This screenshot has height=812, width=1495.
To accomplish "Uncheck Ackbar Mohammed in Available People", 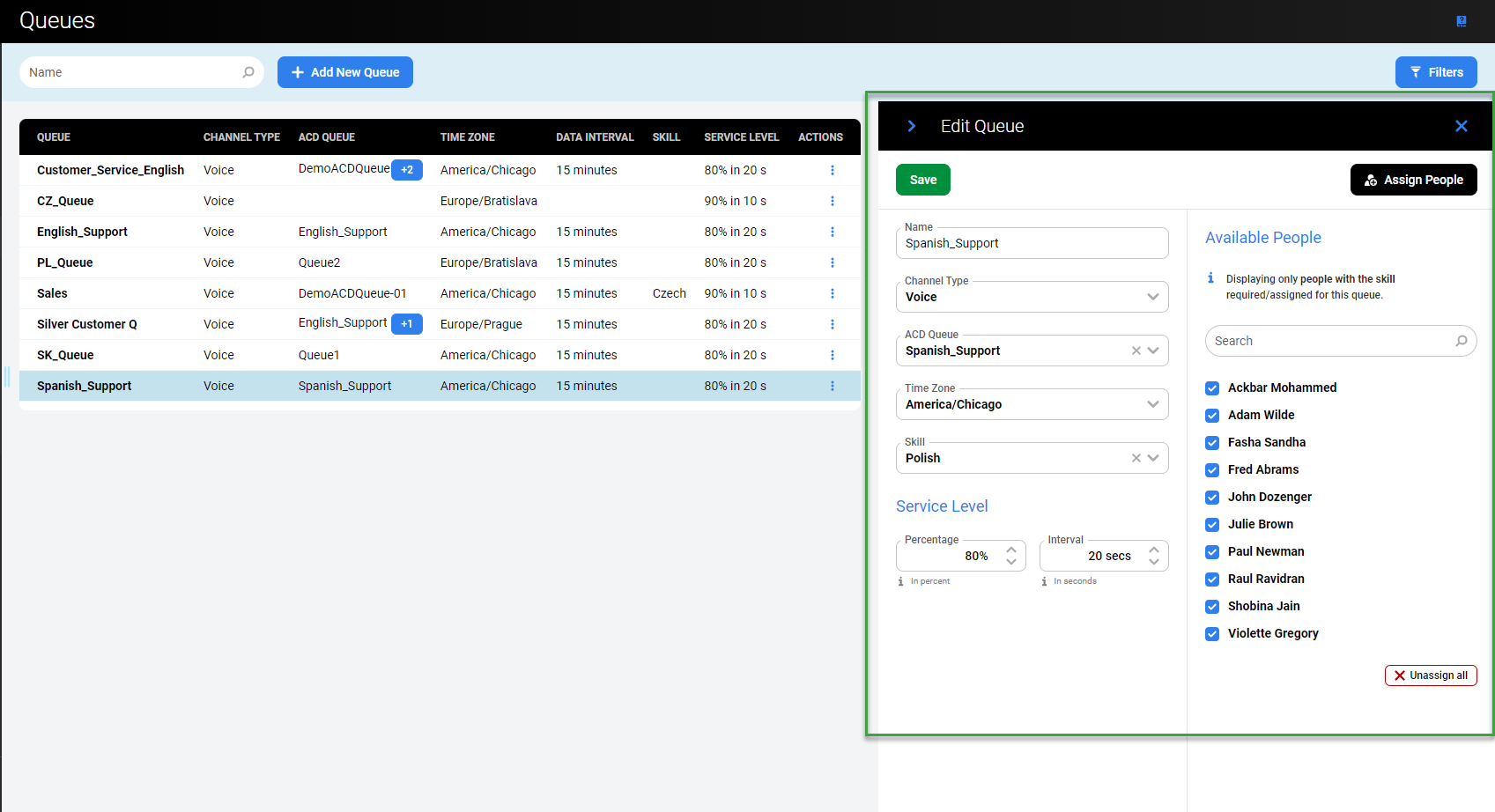I will (1212, 388).
